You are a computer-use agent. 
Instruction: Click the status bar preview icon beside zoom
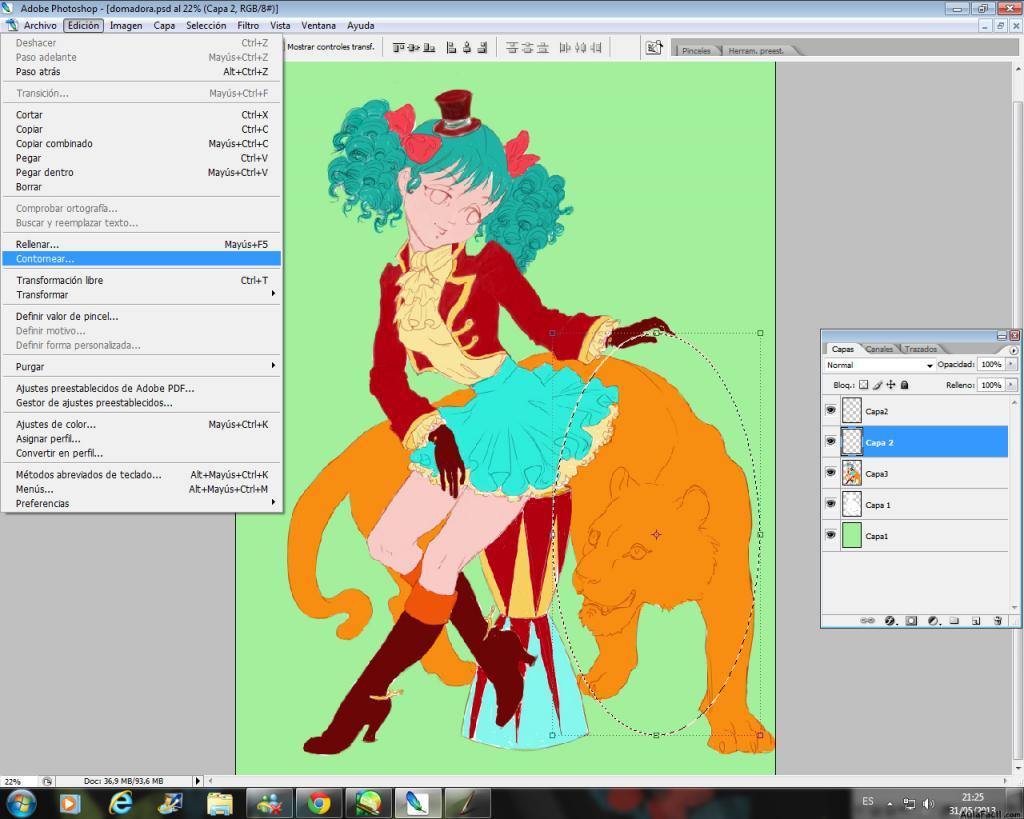point(47,781)
